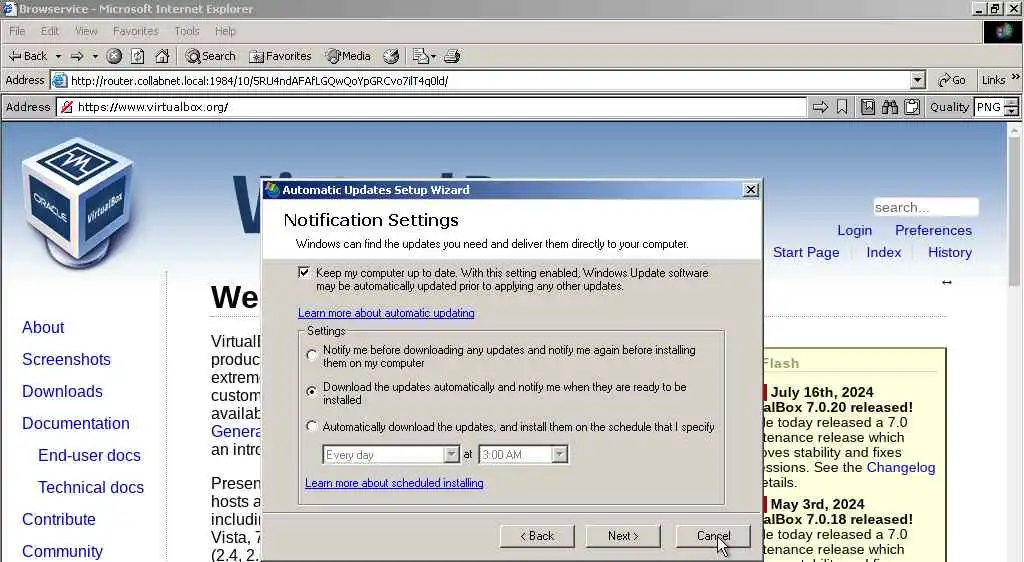The image size is (1024, 562).
Task: Open End-user docs link
Action: tap(89, 455)
